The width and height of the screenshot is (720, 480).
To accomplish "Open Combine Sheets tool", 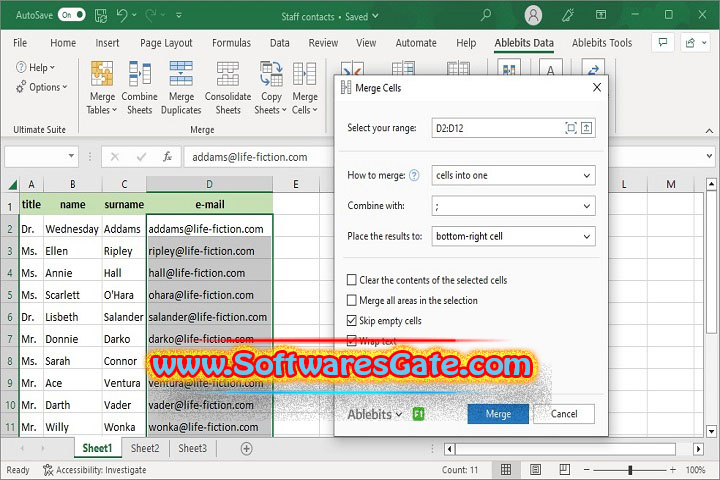I will pos(140,73).
